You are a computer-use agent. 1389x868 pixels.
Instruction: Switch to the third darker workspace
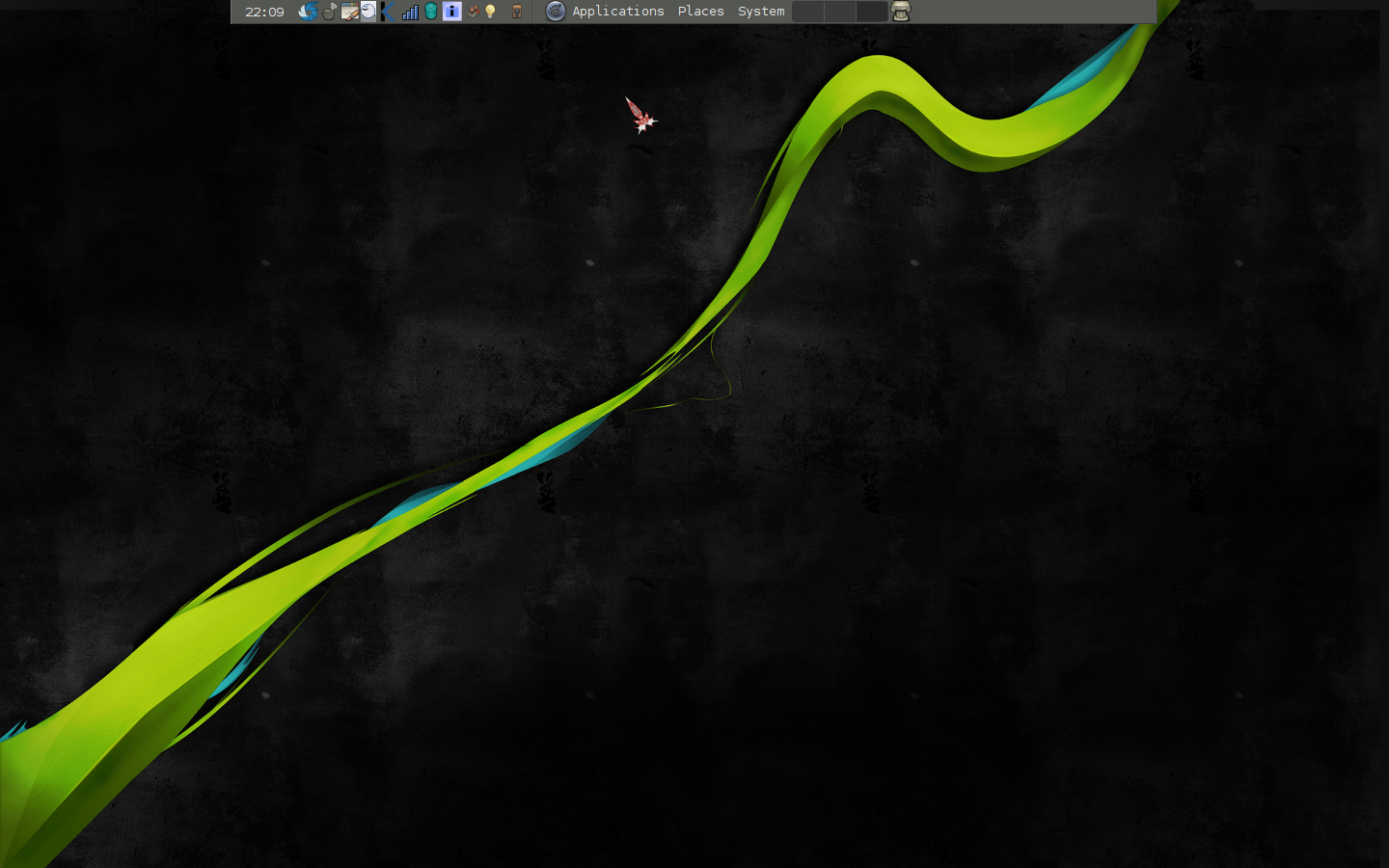pyautogui.click(x=871, y=12)
